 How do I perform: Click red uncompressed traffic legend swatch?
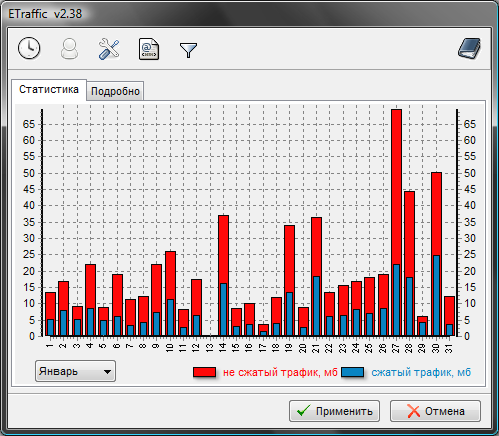tap(204, 372)
